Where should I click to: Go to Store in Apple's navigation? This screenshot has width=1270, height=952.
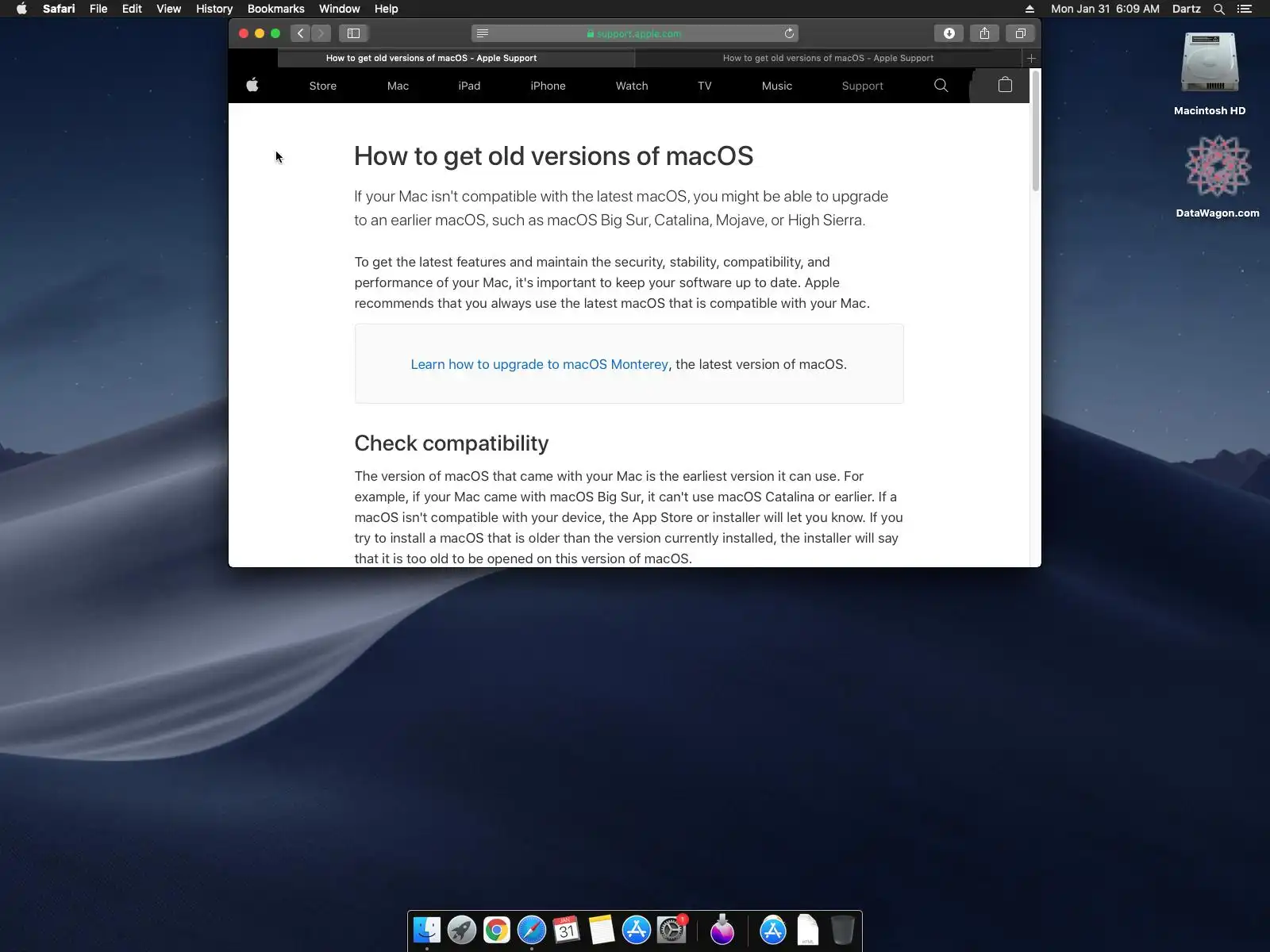click(323, 86)
